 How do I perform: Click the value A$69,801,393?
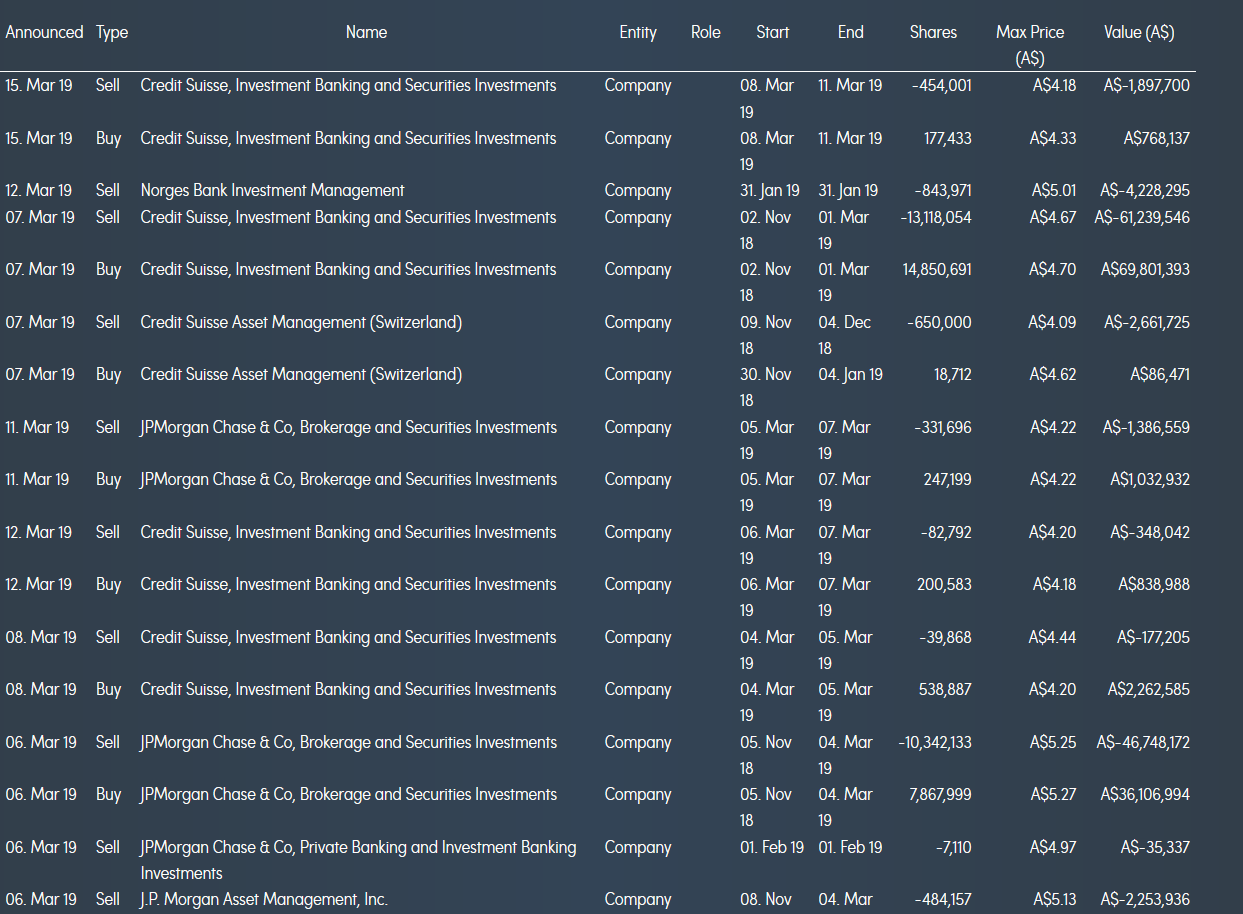[1146, 269]
